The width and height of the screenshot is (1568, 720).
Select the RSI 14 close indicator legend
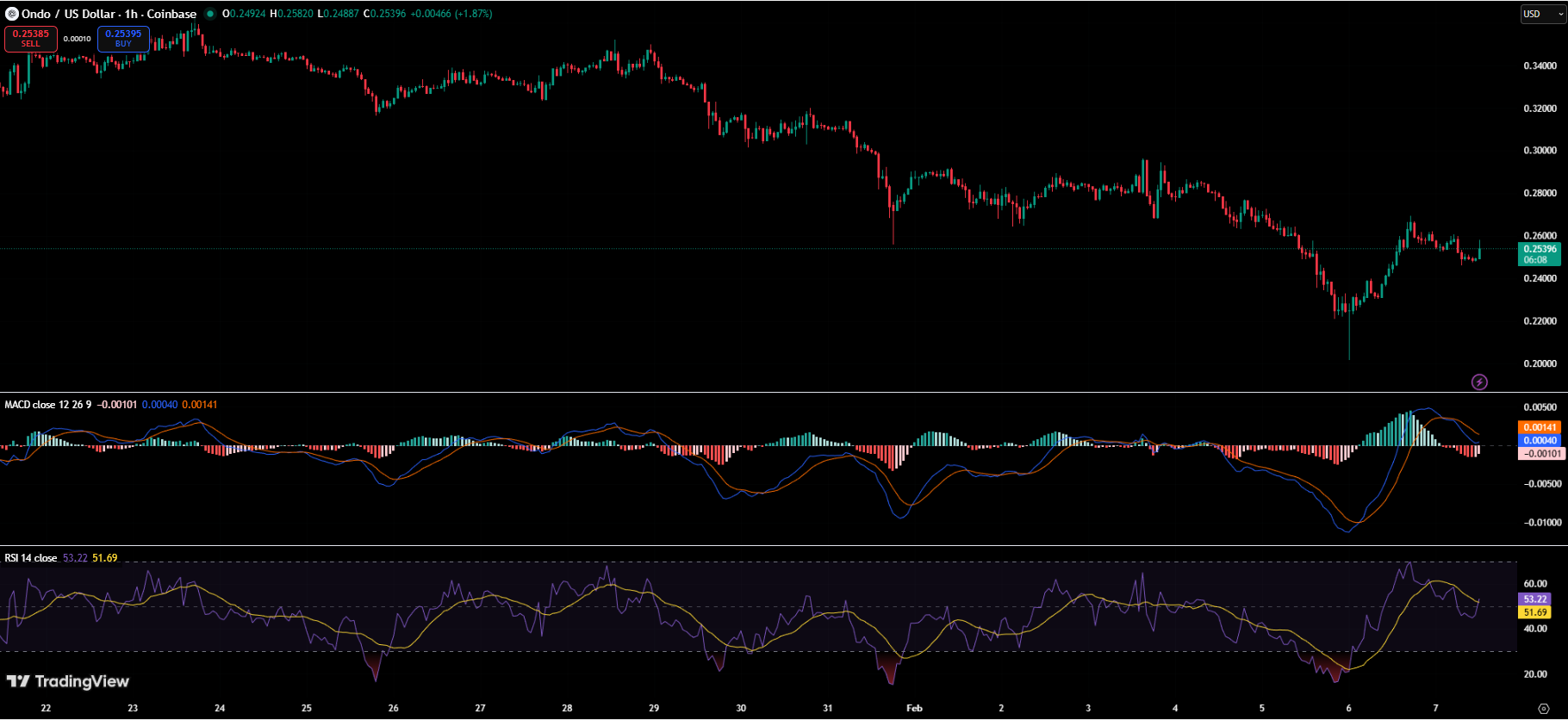31,558
